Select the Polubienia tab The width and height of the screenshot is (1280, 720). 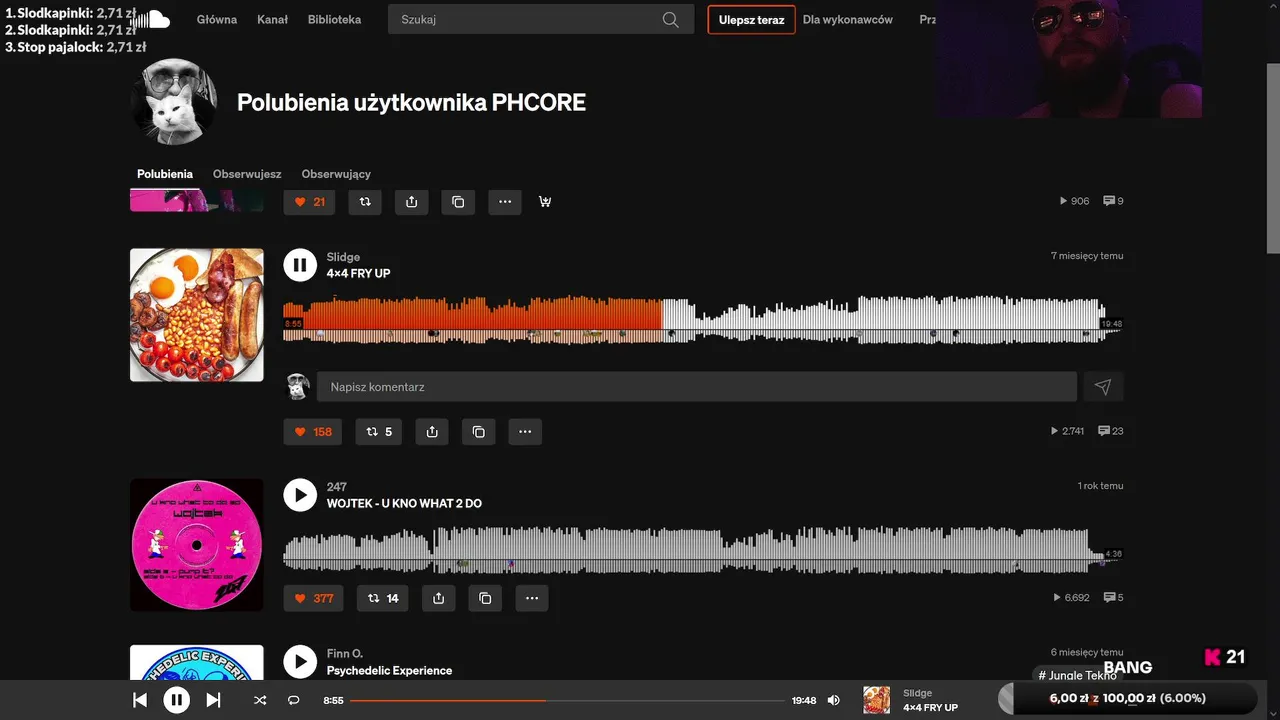point(165,174)
